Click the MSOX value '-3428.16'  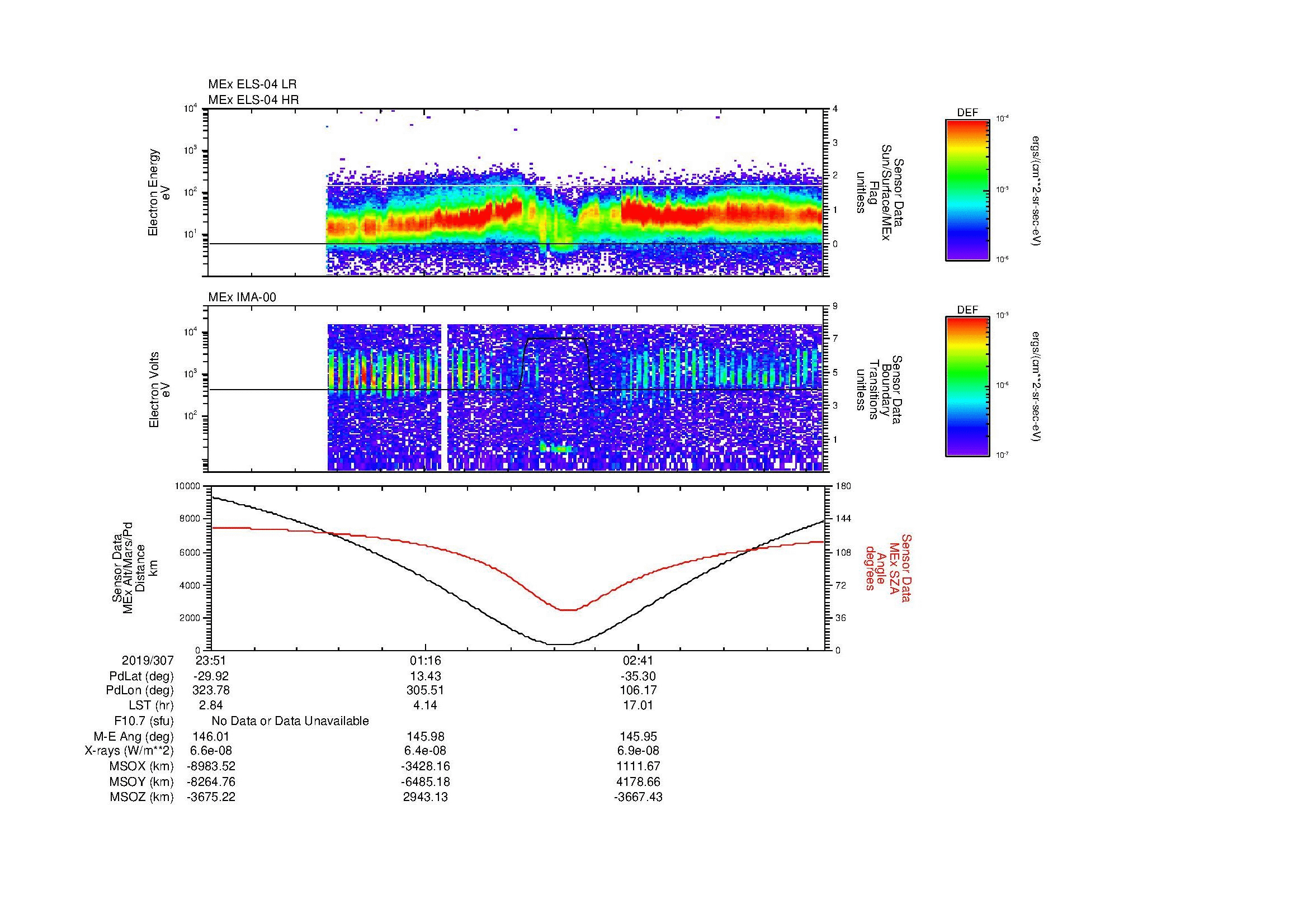[x=425, y=766]
